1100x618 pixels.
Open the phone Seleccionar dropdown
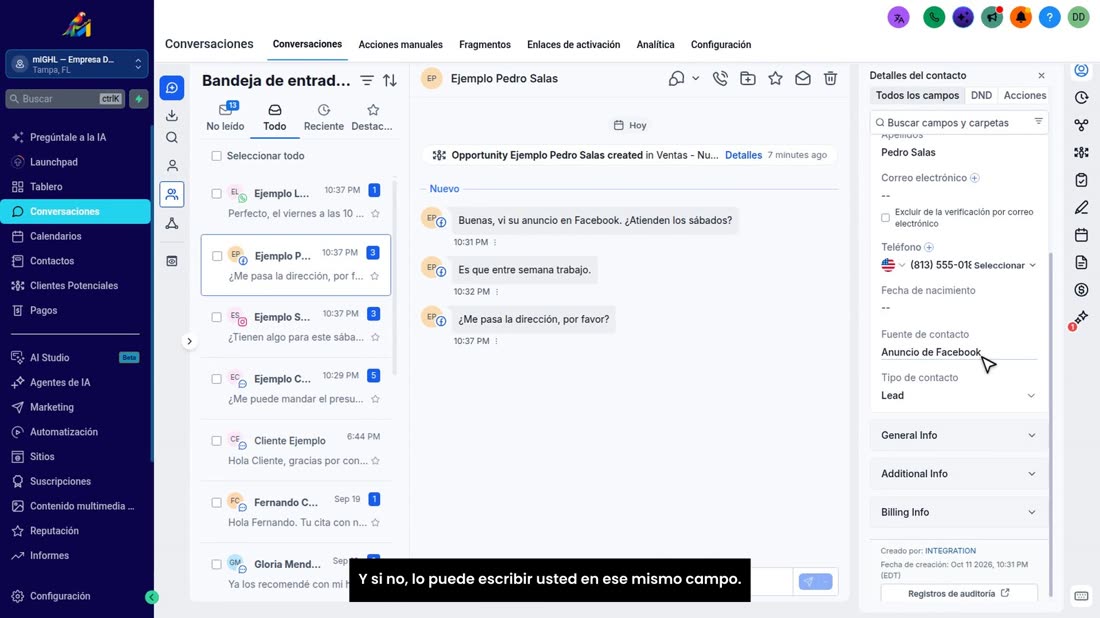coord(1005,265)
